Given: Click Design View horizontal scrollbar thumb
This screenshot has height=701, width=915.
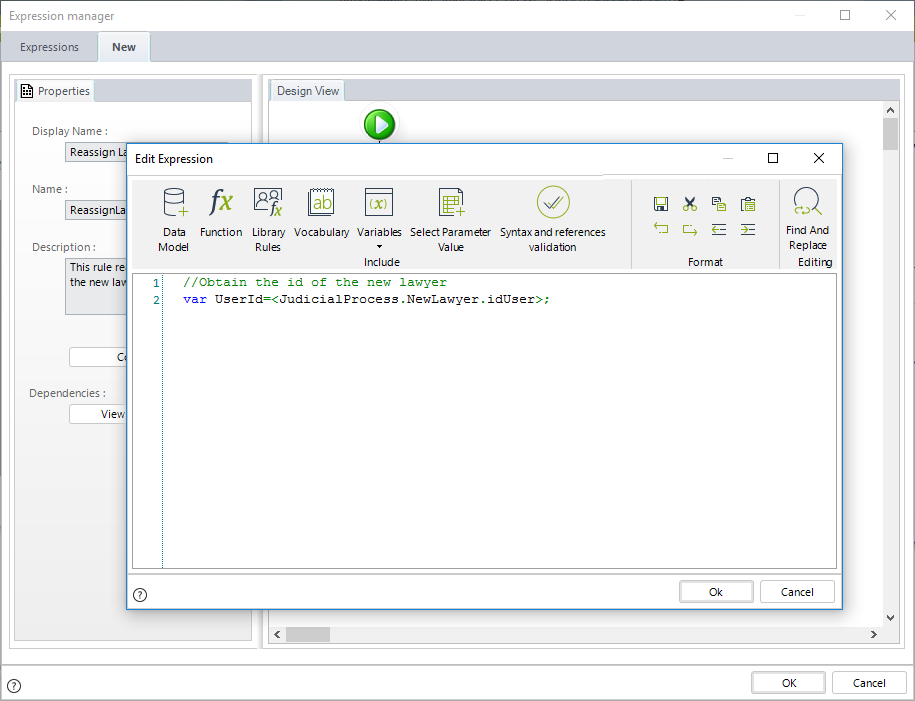Looking at the screenshot, I should [308, 634].
